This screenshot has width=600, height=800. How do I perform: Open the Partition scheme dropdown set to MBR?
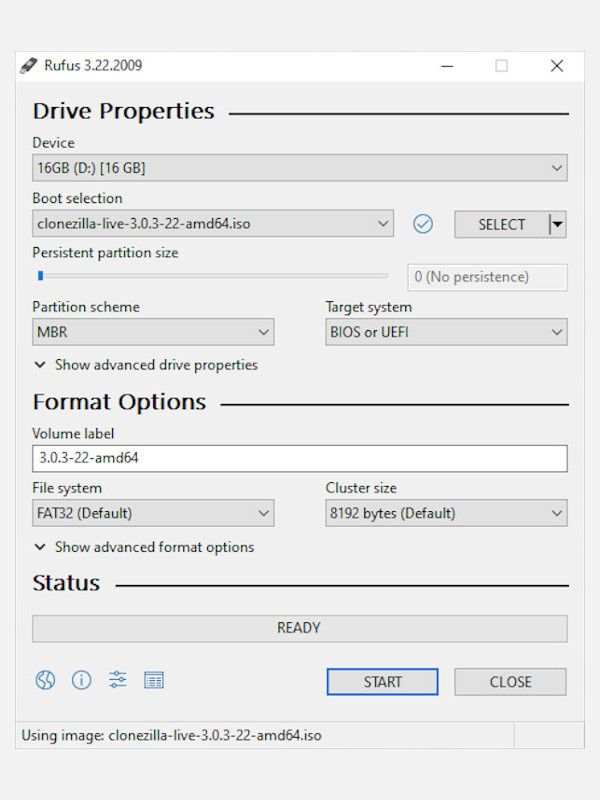[153, 332]
